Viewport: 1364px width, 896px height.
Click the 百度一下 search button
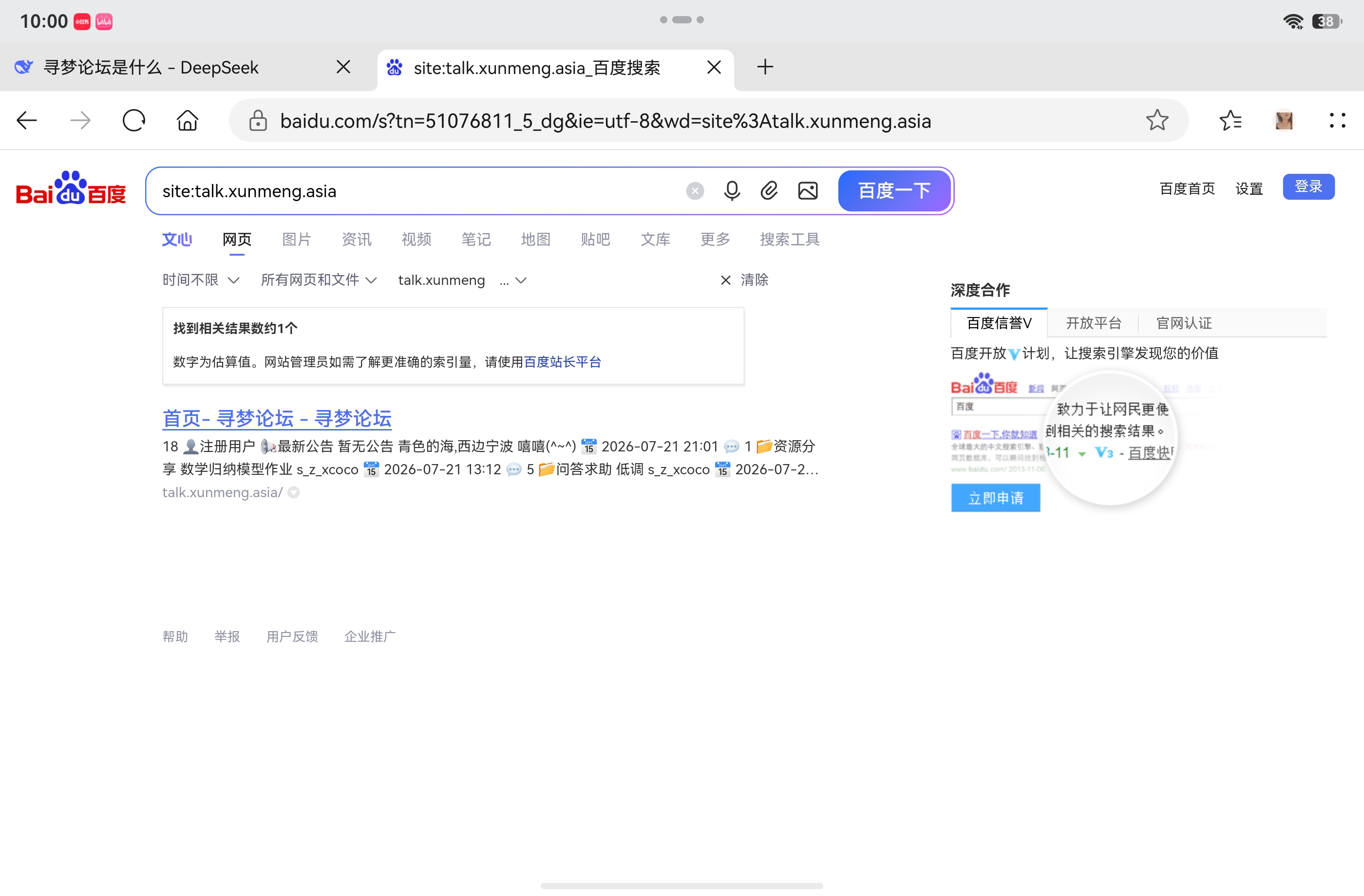click(x=894, y=191)
